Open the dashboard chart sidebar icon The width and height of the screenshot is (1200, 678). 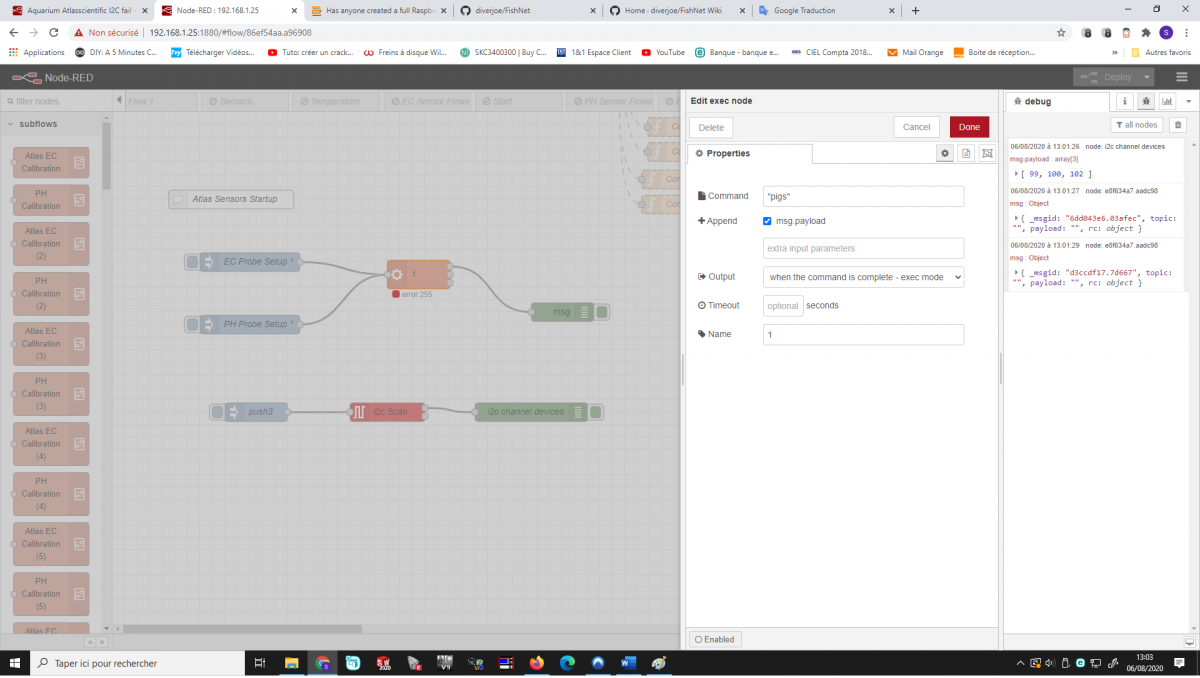(x=1166, y=101)
